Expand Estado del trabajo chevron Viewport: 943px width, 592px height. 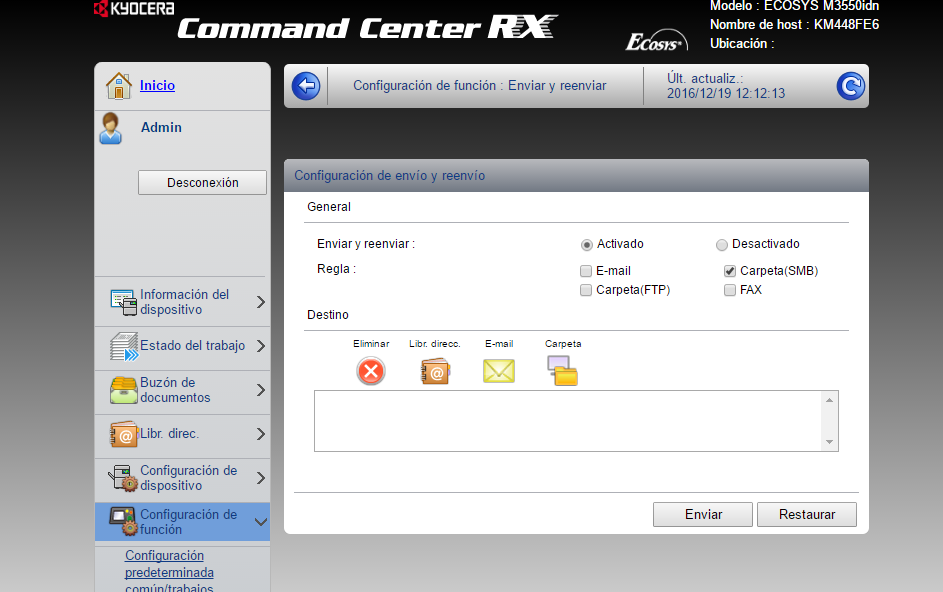coord(260,346)
